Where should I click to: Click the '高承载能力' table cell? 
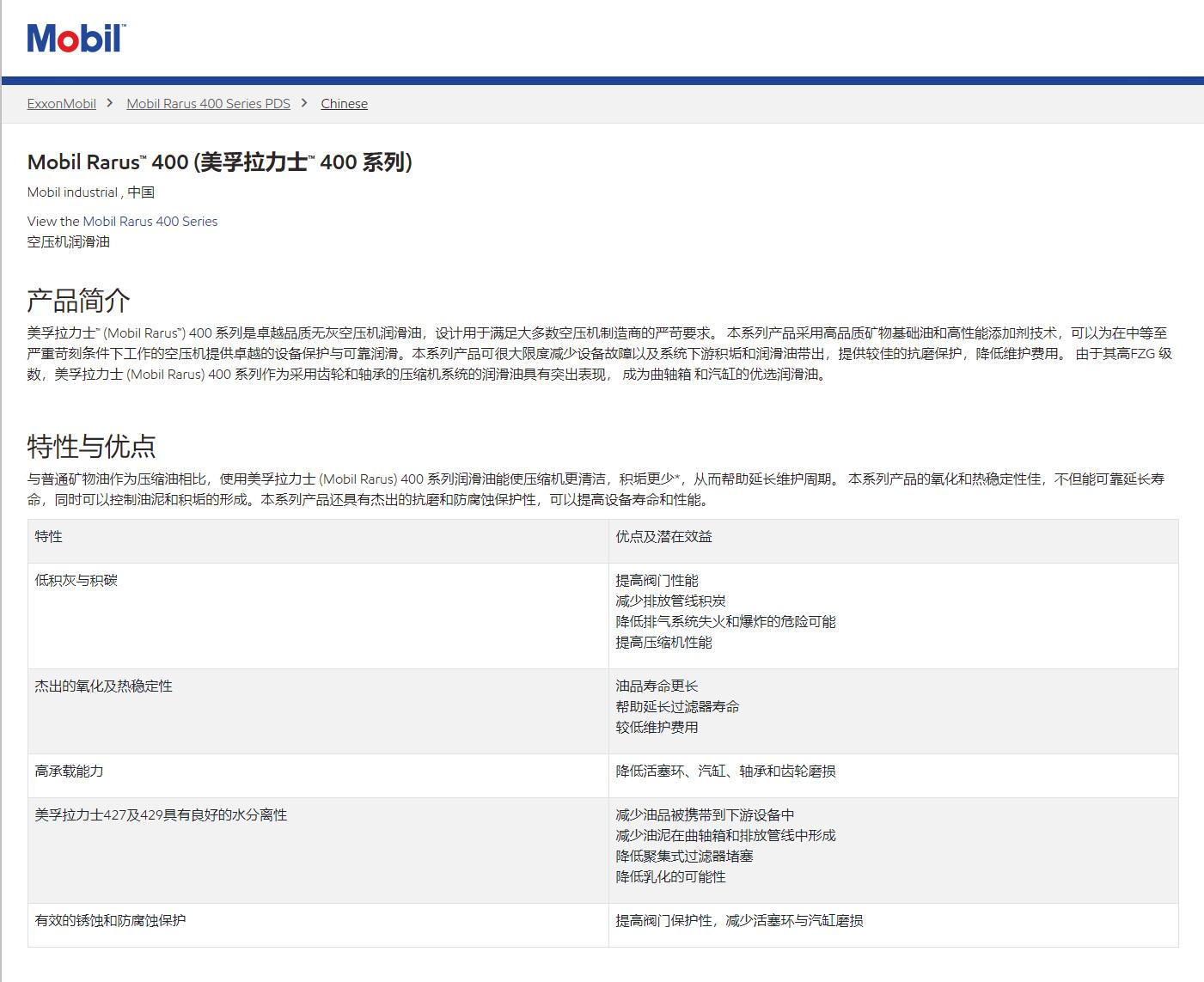click(x=318, y=776)
